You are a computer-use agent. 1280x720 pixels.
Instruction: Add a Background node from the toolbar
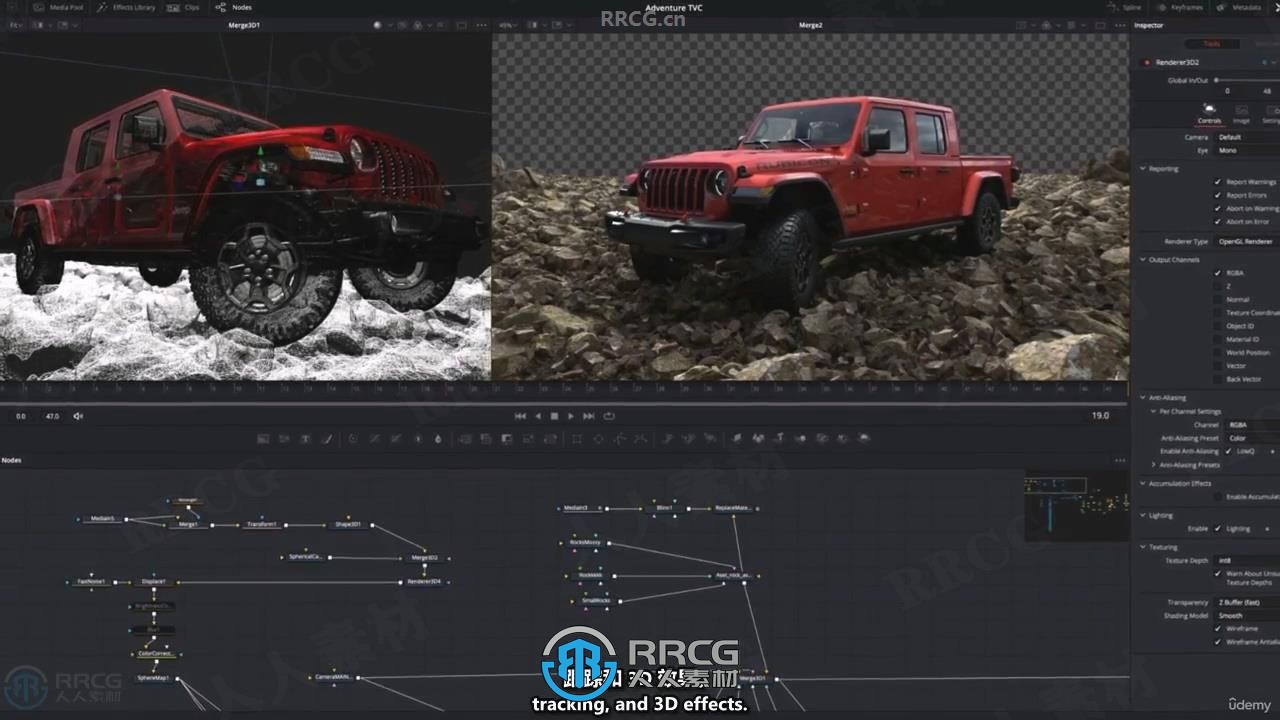tap(263, 438)
